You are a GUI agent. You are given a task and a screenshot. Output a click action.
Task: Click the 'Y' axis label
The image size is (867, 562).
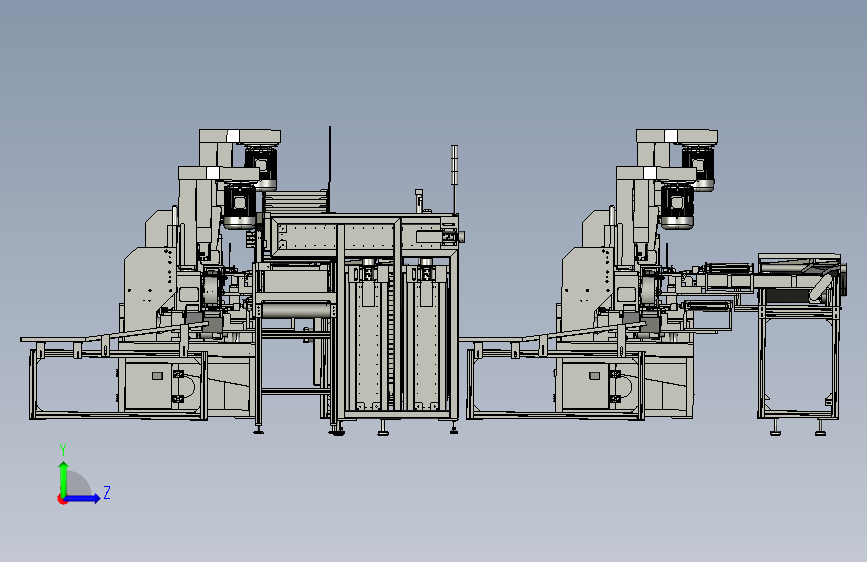tap(63, 450)
